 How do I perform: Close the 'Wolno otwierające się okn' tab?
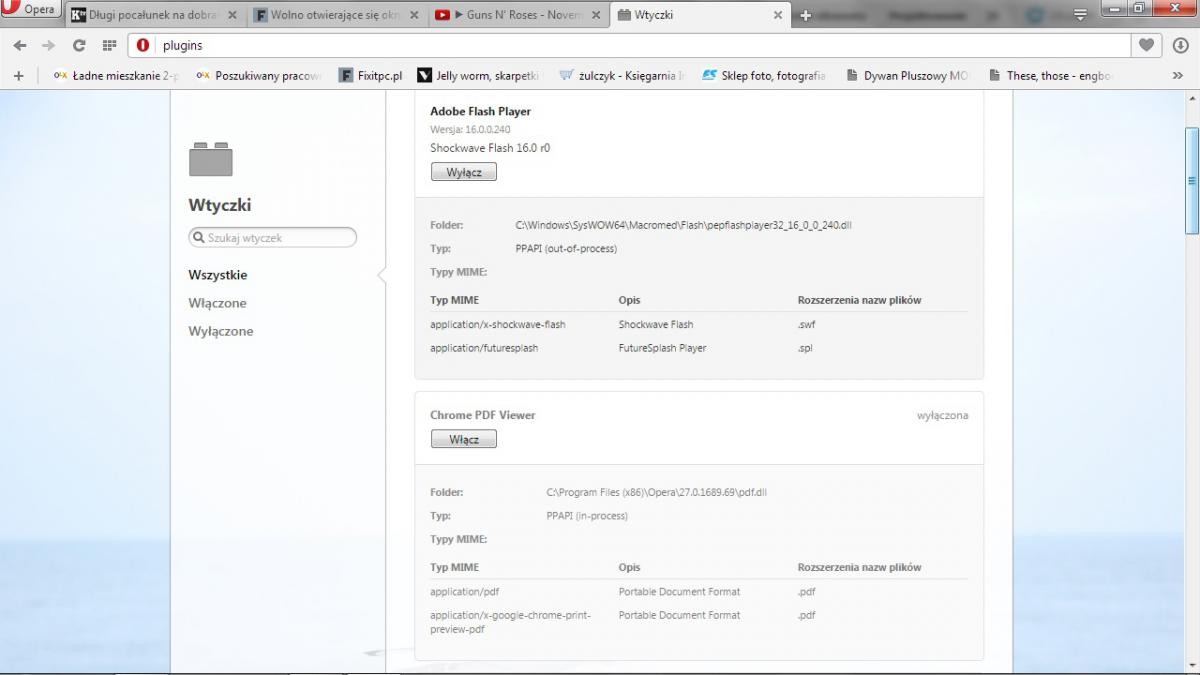coord(414,16)
